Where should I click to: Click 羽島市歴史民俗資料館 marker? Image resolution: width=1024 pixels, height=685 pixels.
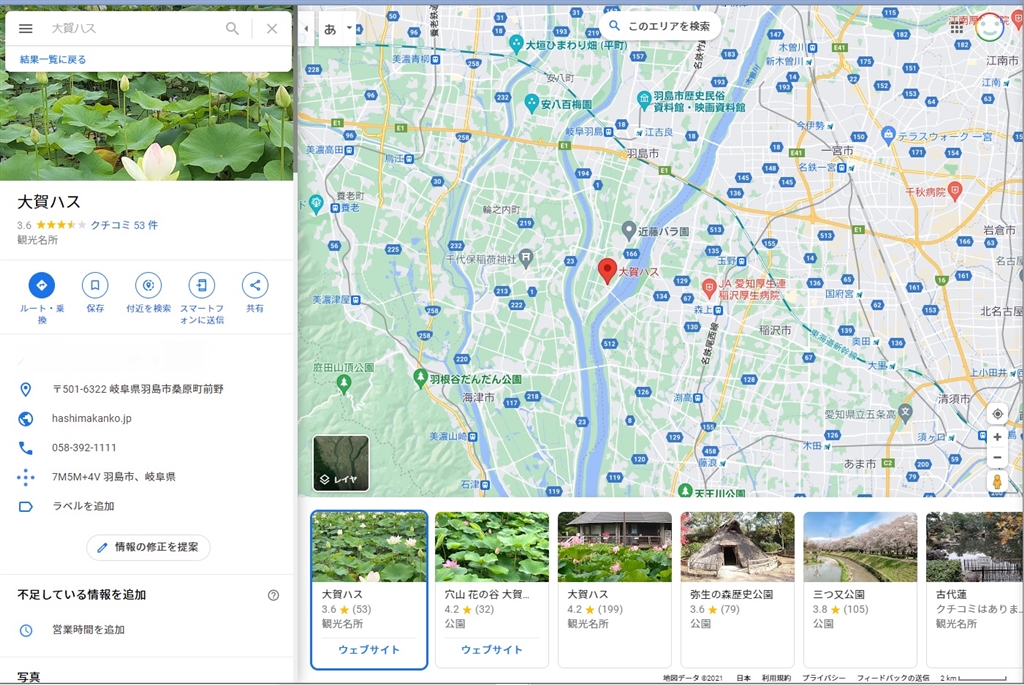[644, 100]
